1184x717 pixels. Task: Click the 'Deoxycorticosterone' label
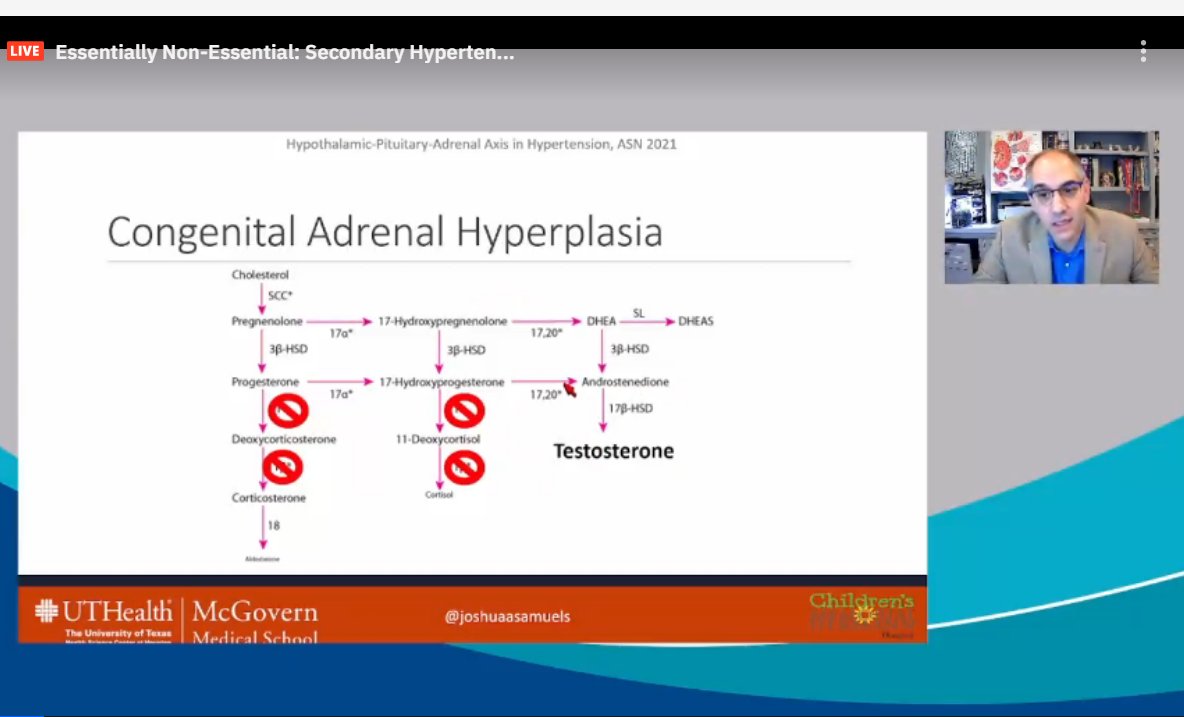tap(284, 439)
